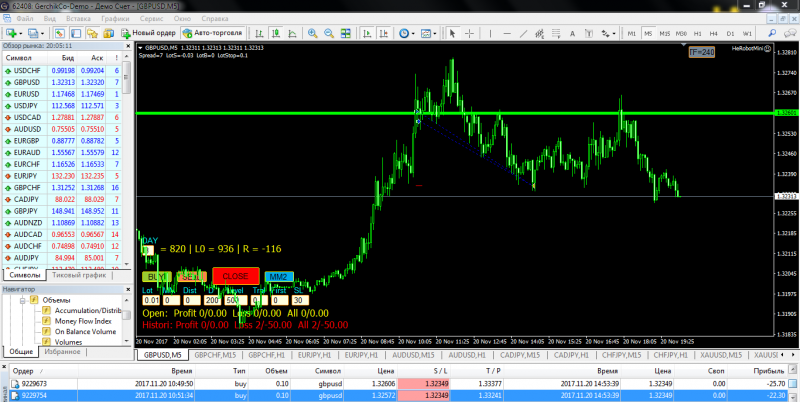
Task: Switch chart to candlesticks mode
Action: tap(276, 33)
